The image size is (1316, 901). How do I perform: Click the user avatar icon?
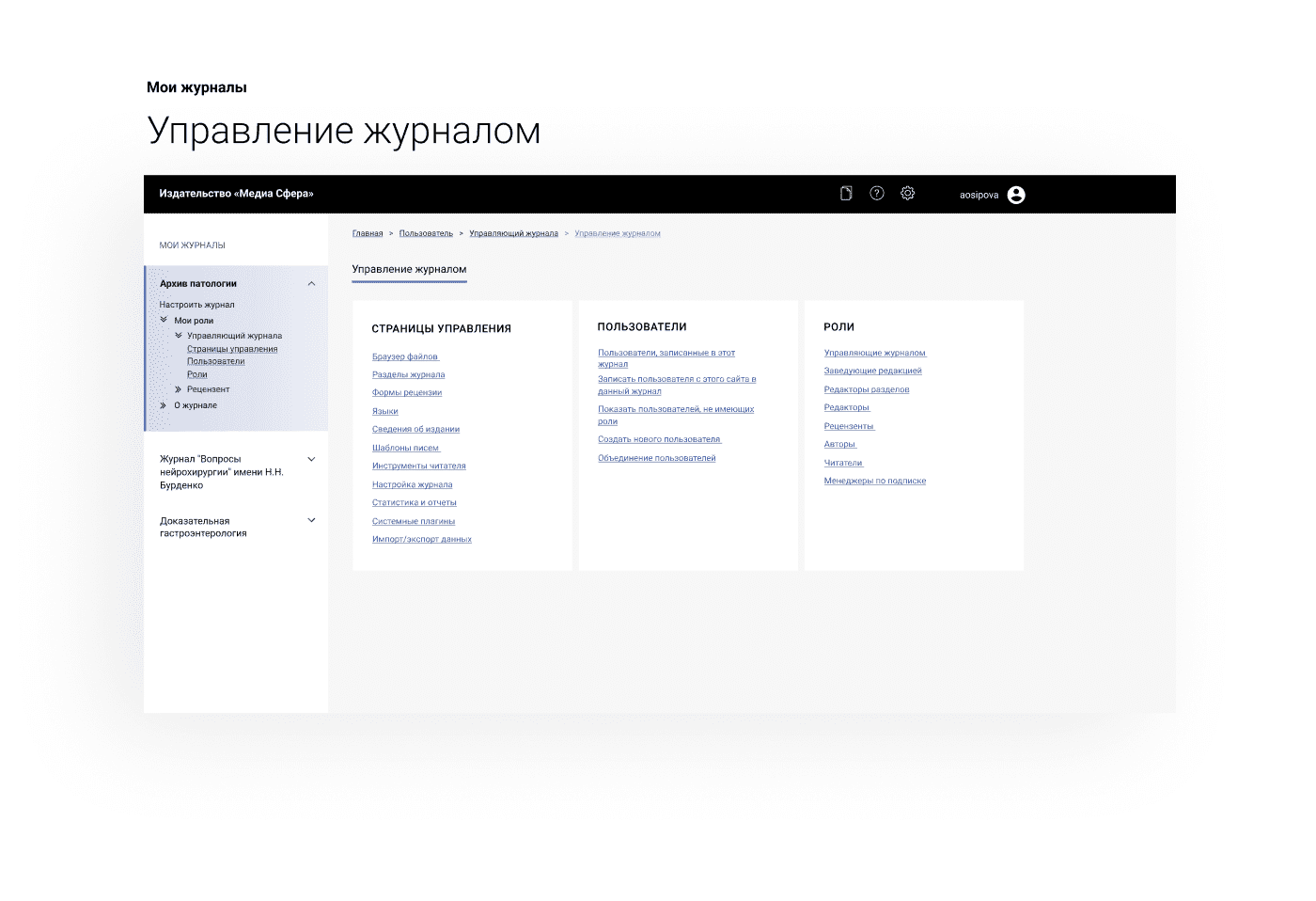pos(1016,195)
